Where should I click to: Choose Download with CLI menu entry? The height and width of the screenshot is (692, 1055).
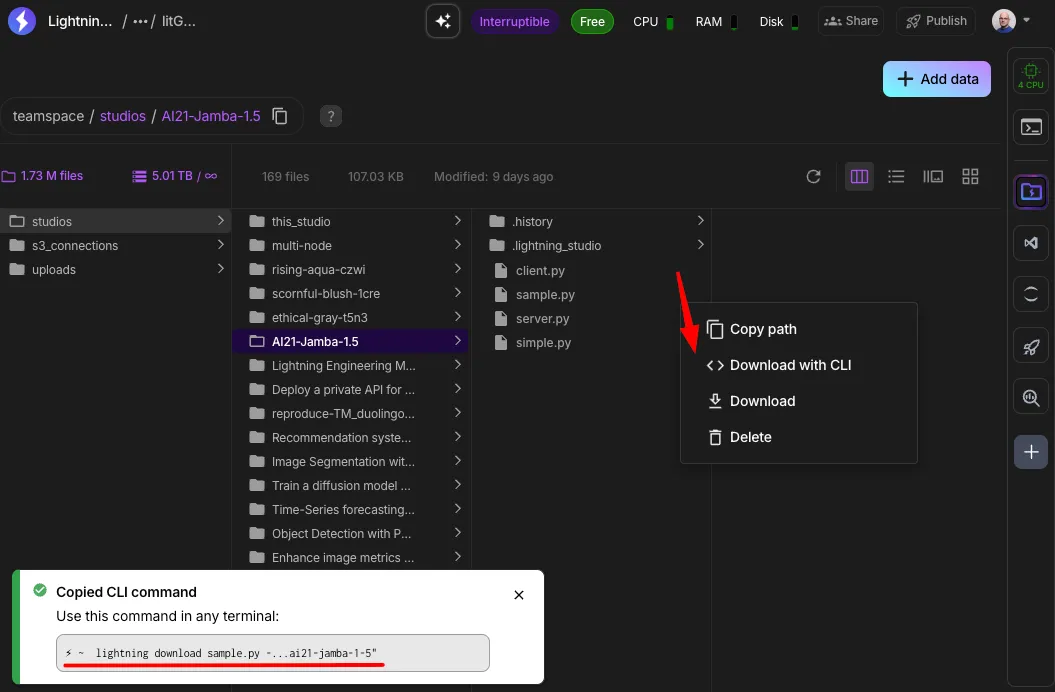pos(799,365)
